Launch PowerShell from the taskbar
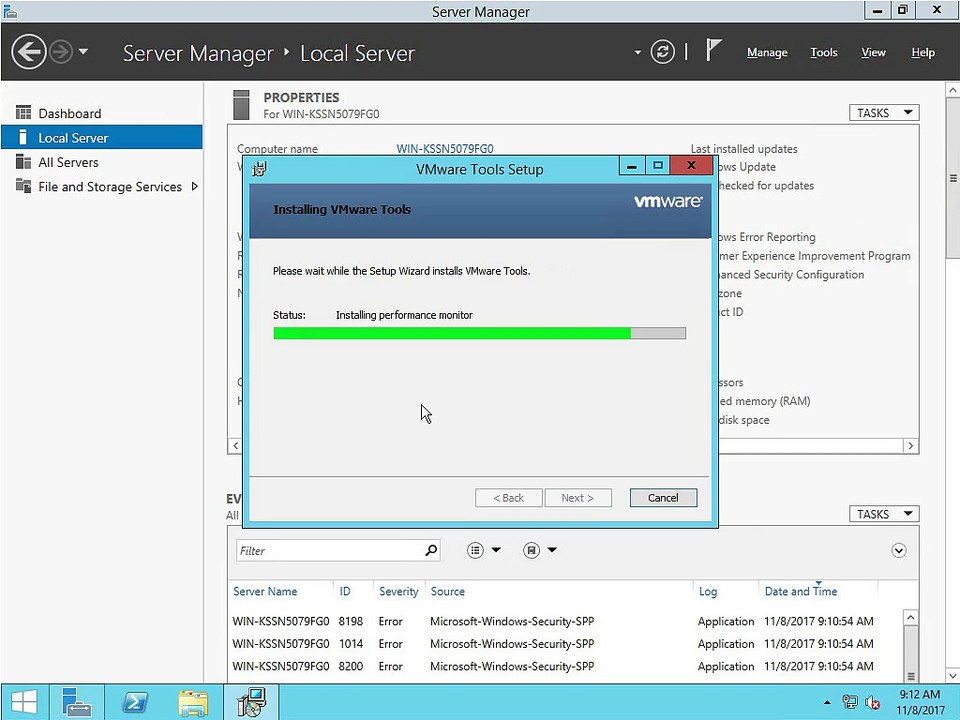This screenshot has height=720, width=960. pos(135,702)
